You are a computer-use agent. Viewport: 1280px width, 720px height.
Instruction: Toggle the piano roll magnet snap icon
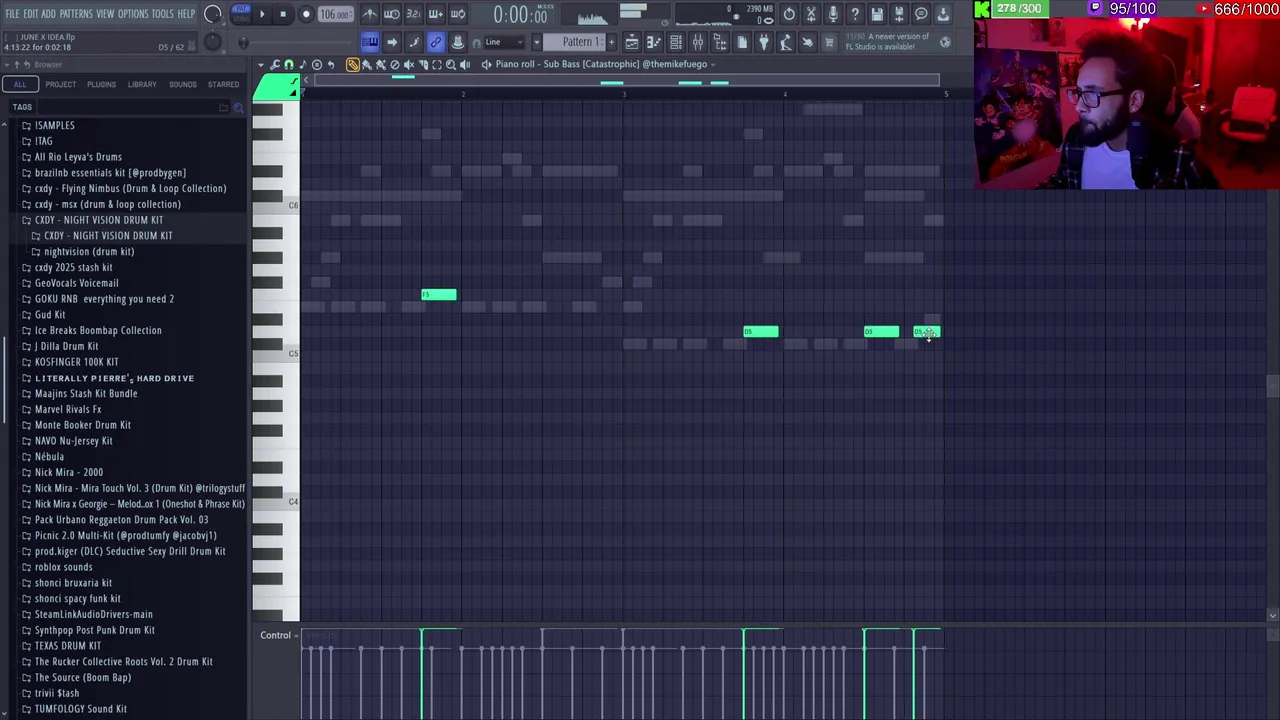pos(289,65)
